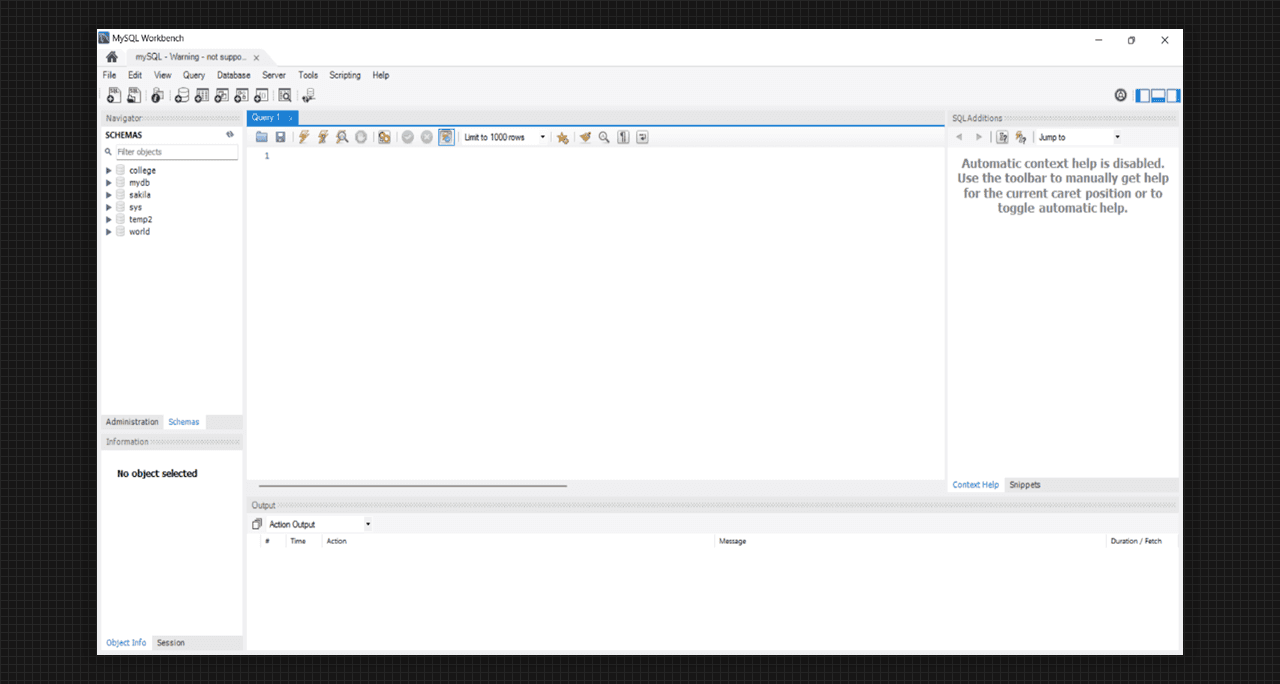Click the create new schema icon in main toolbar
This screenshot has height=684, width=1280.
(181, 96)
